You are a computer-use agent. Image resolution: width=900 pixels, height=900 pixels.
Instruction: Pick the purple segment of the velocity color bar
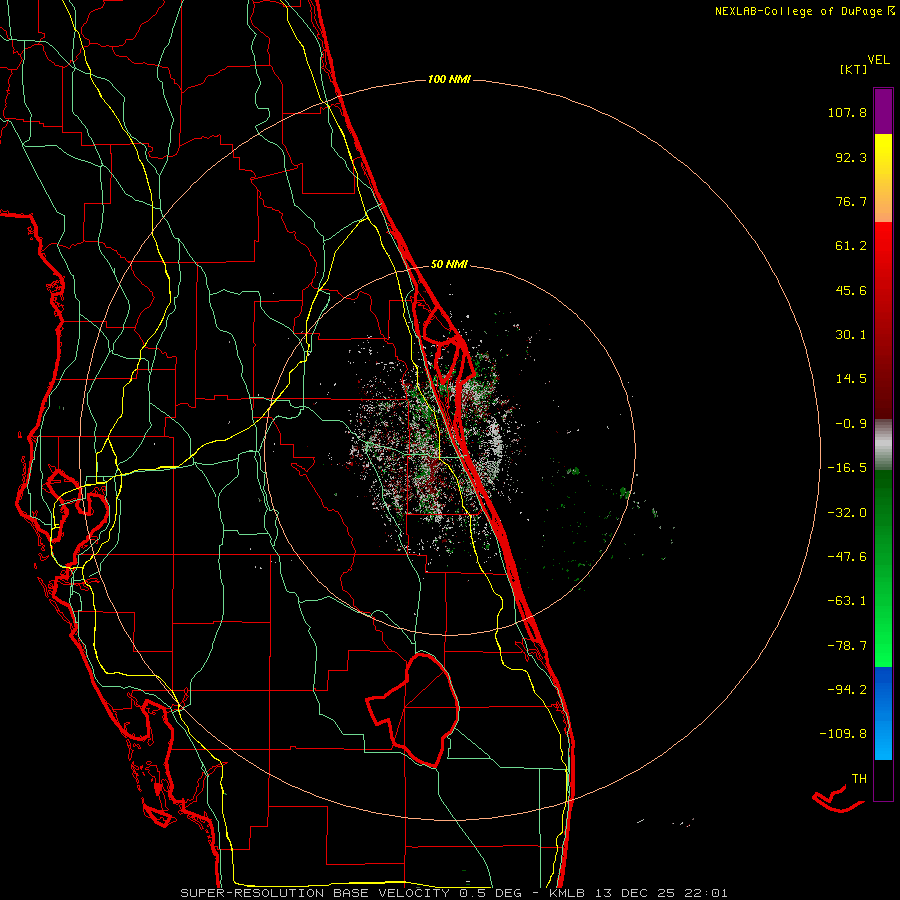pos(883,111)
